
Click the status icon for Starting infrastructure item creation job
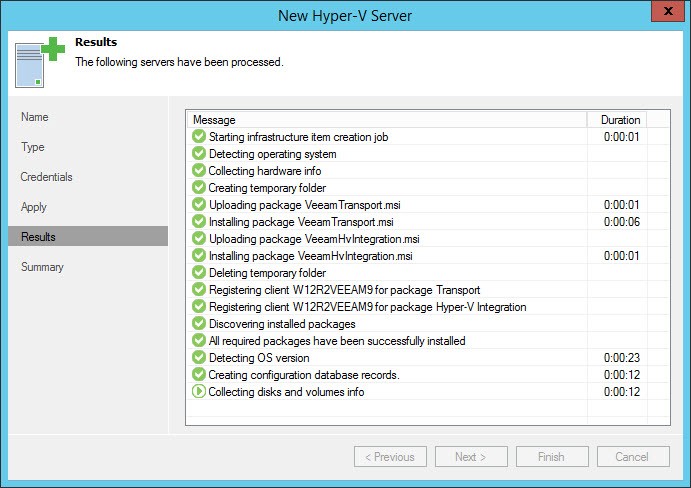(199, 136)
